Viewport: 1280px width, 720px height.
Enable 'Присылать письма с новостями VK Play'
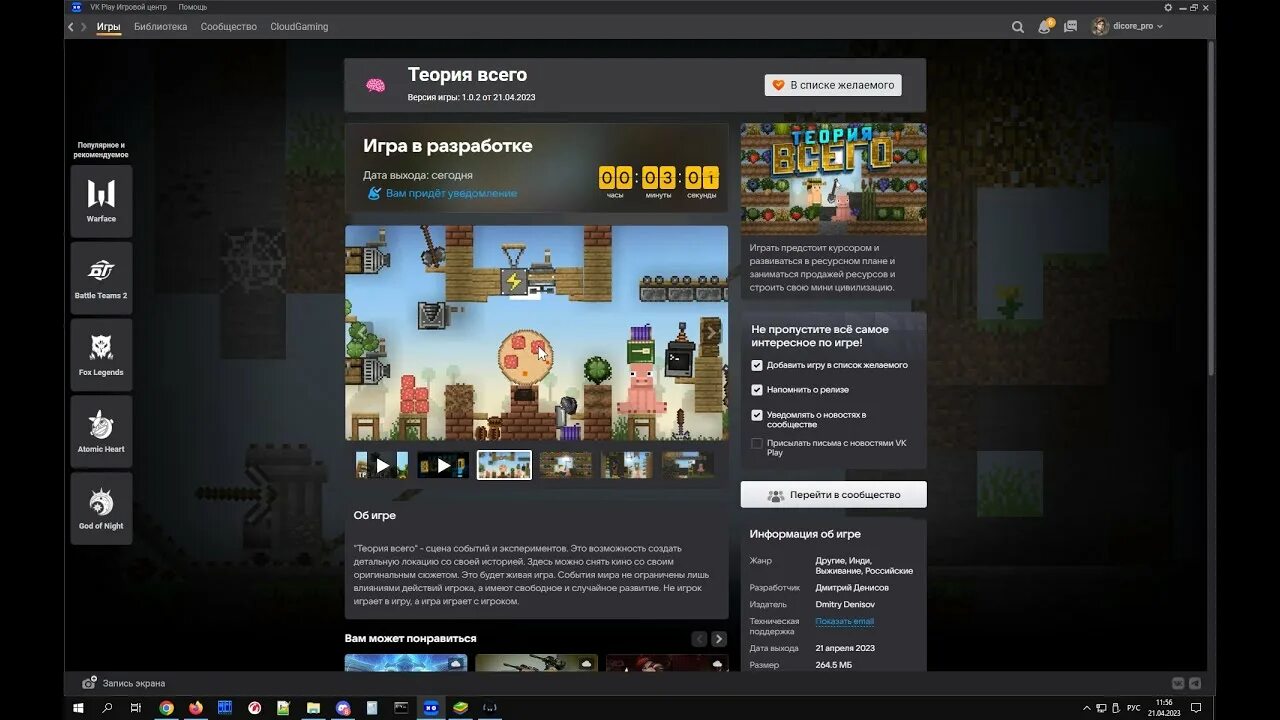click(x=757, y=443)
